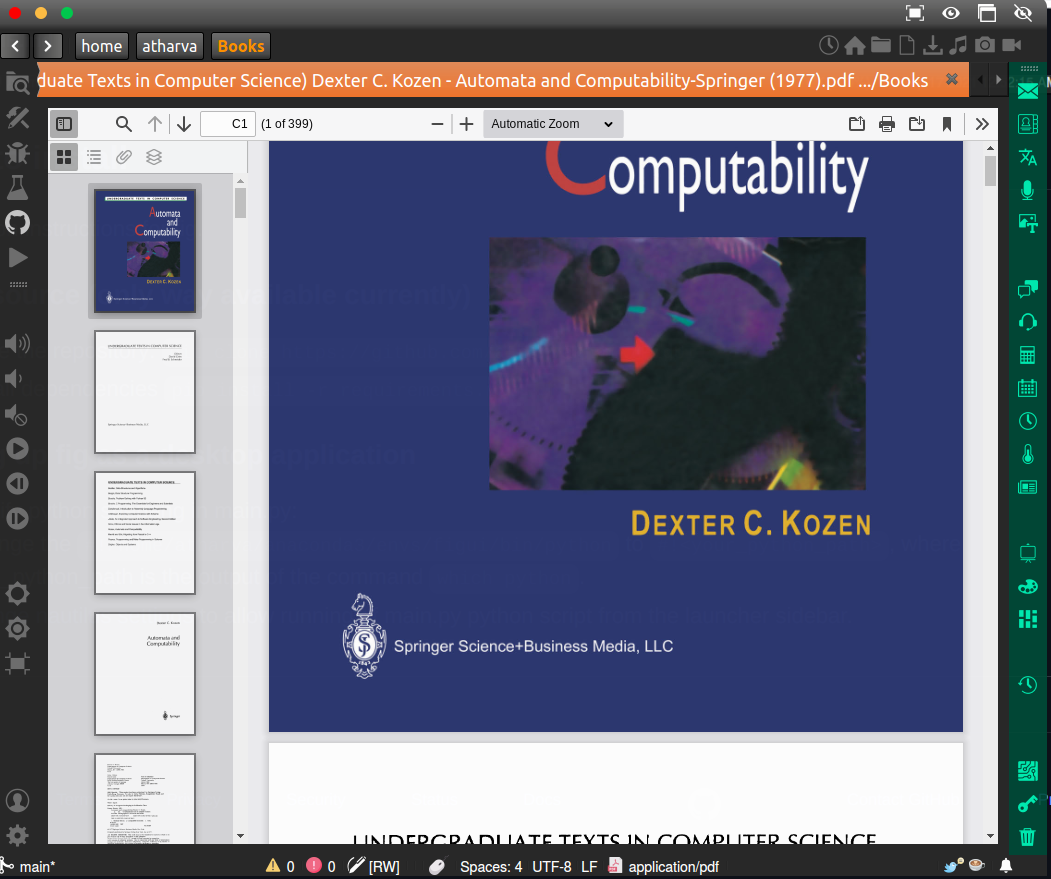Open recent locations clock icon
This screenshot has width=1051, height=879.
click(828, 45)
